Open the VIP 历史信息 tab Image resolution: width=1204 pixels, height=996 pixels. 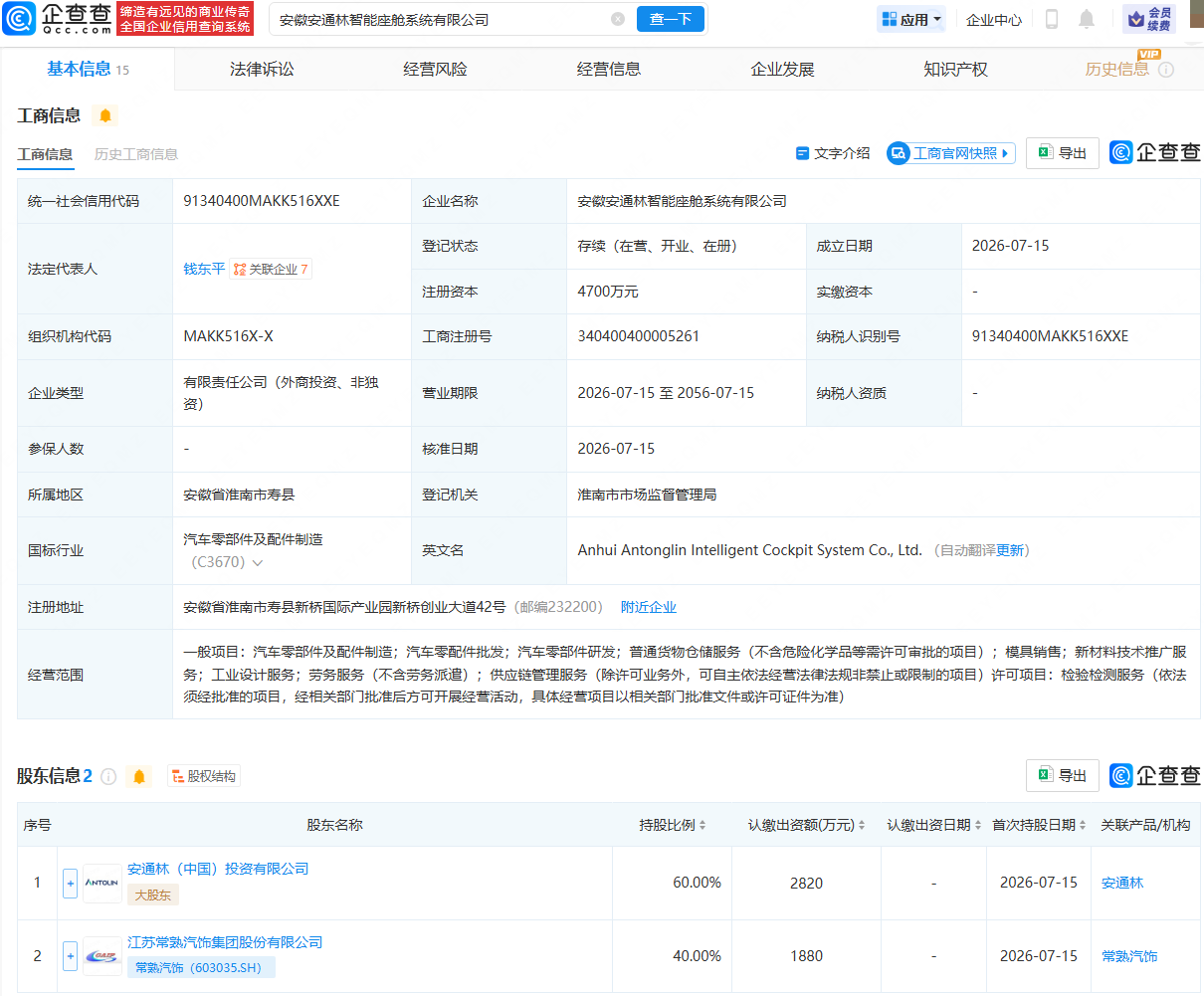(x=1117, y=69)
